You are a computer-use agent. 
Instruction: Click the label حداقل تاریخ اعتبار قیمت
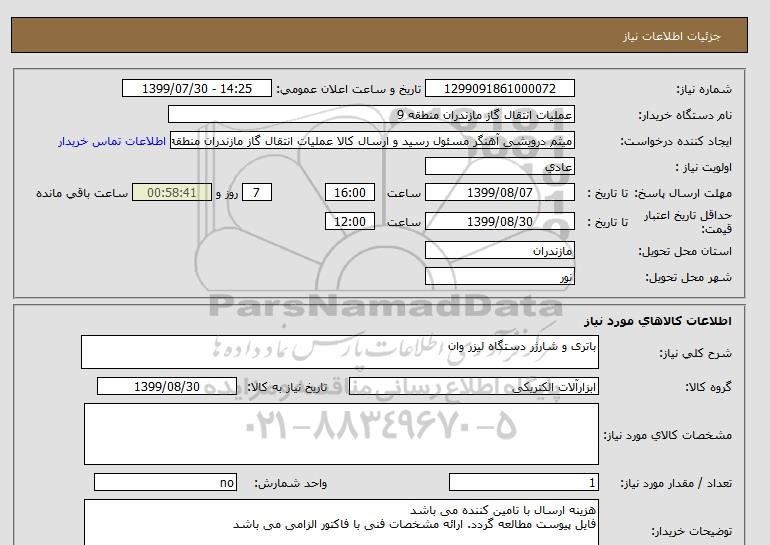tap(688, 222)
